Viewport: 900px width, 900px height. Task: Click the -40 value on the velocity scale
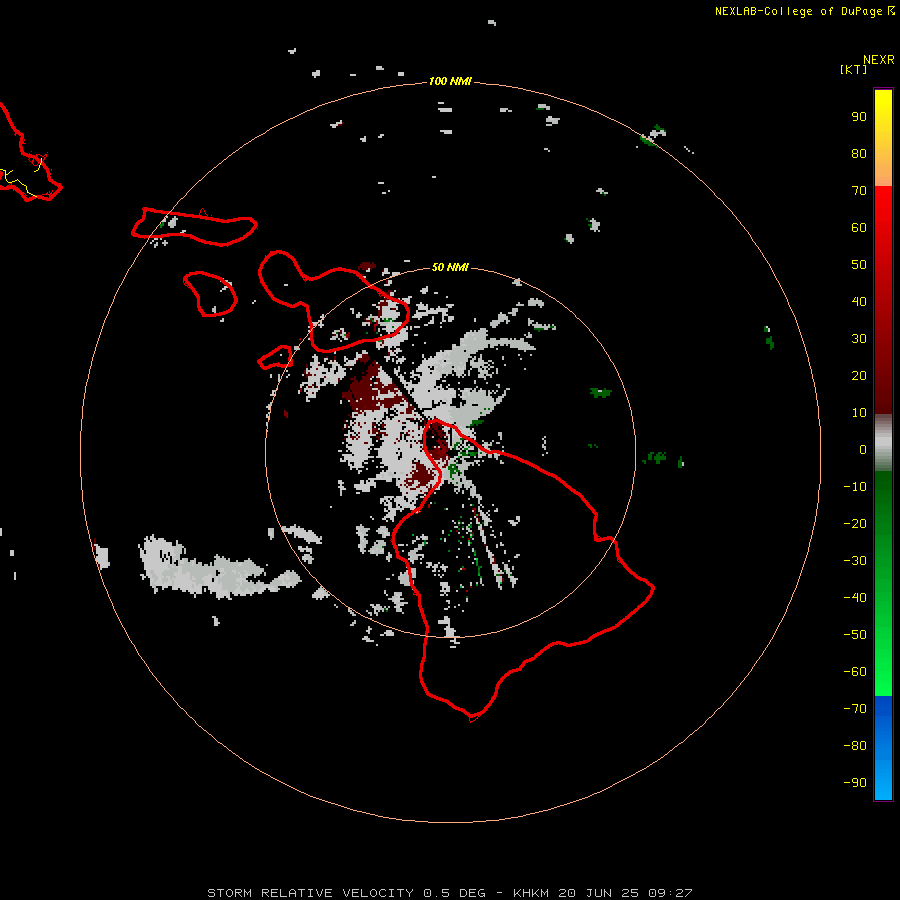855,598
